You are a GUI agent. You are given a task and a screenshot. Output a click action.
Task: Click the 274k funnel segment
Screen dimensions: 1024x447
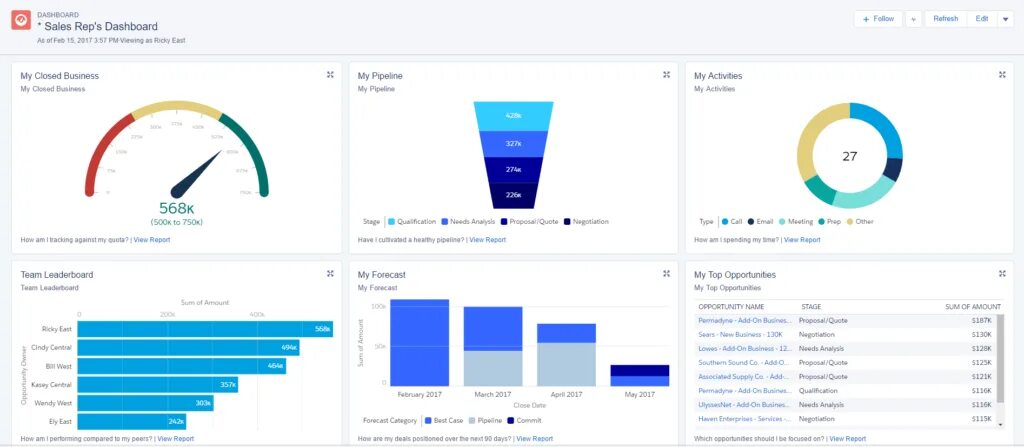pyautogui.click(x=513, y=169)
